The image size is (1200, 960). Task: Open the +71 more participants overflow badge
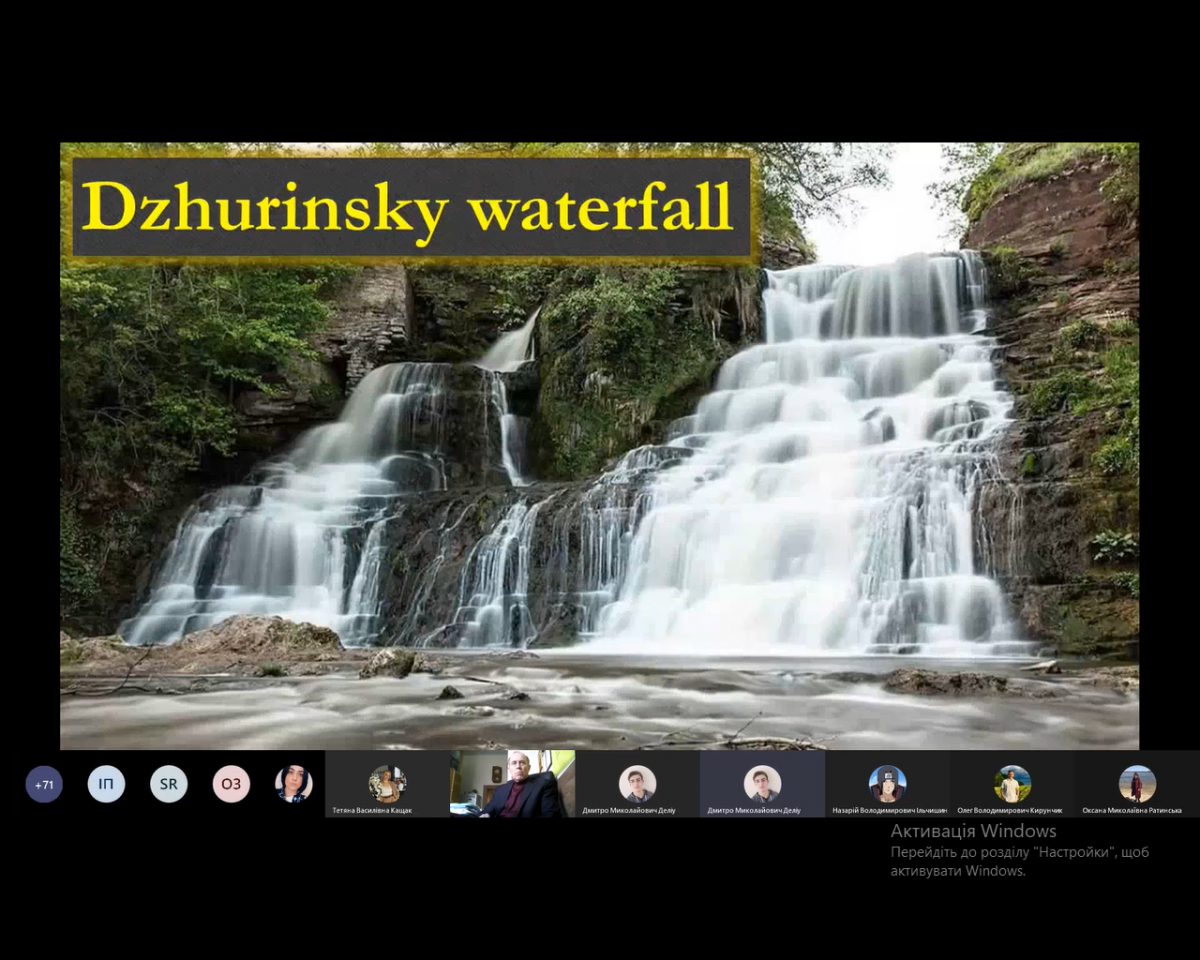point(44,784)
